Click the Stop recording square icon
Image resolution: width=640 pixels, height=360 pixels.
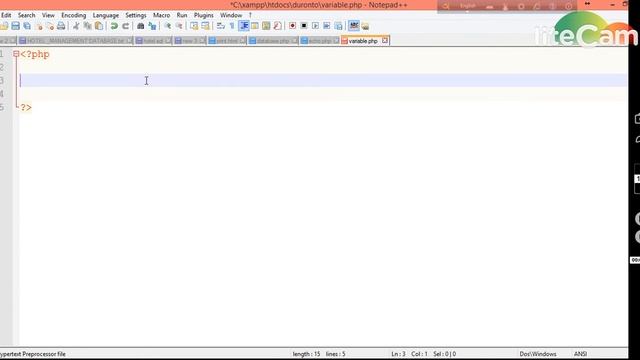pos(304,26)
